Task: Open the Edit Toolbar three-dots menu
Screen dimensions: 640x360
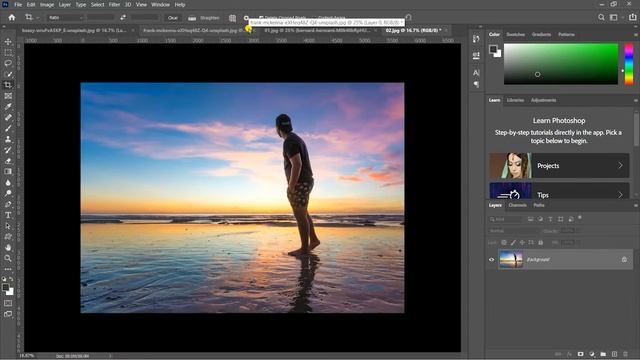Action: [8, 269]
